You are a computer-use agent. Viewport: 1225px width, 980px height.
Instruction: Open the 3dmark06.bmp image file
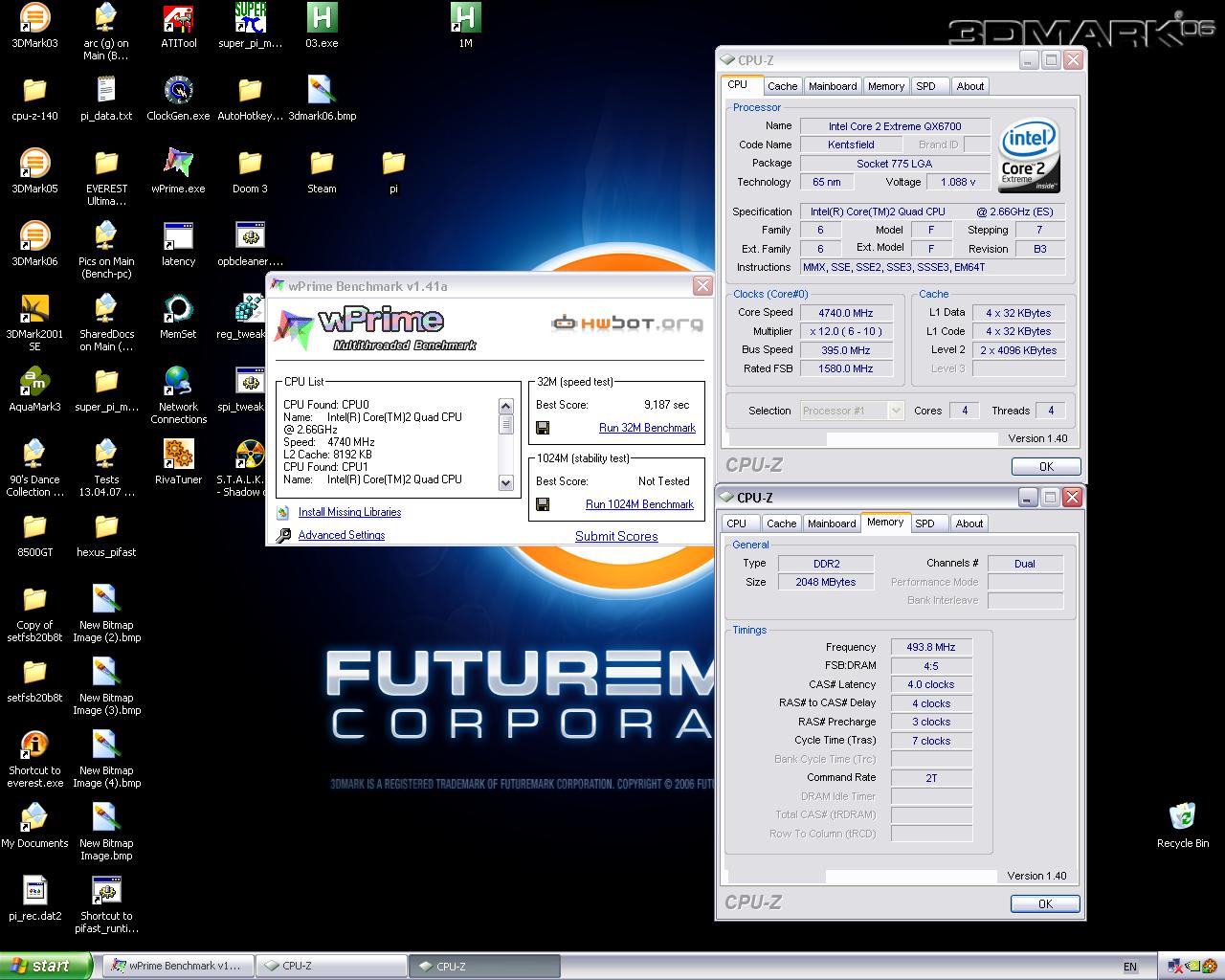(x=322, y=99)
